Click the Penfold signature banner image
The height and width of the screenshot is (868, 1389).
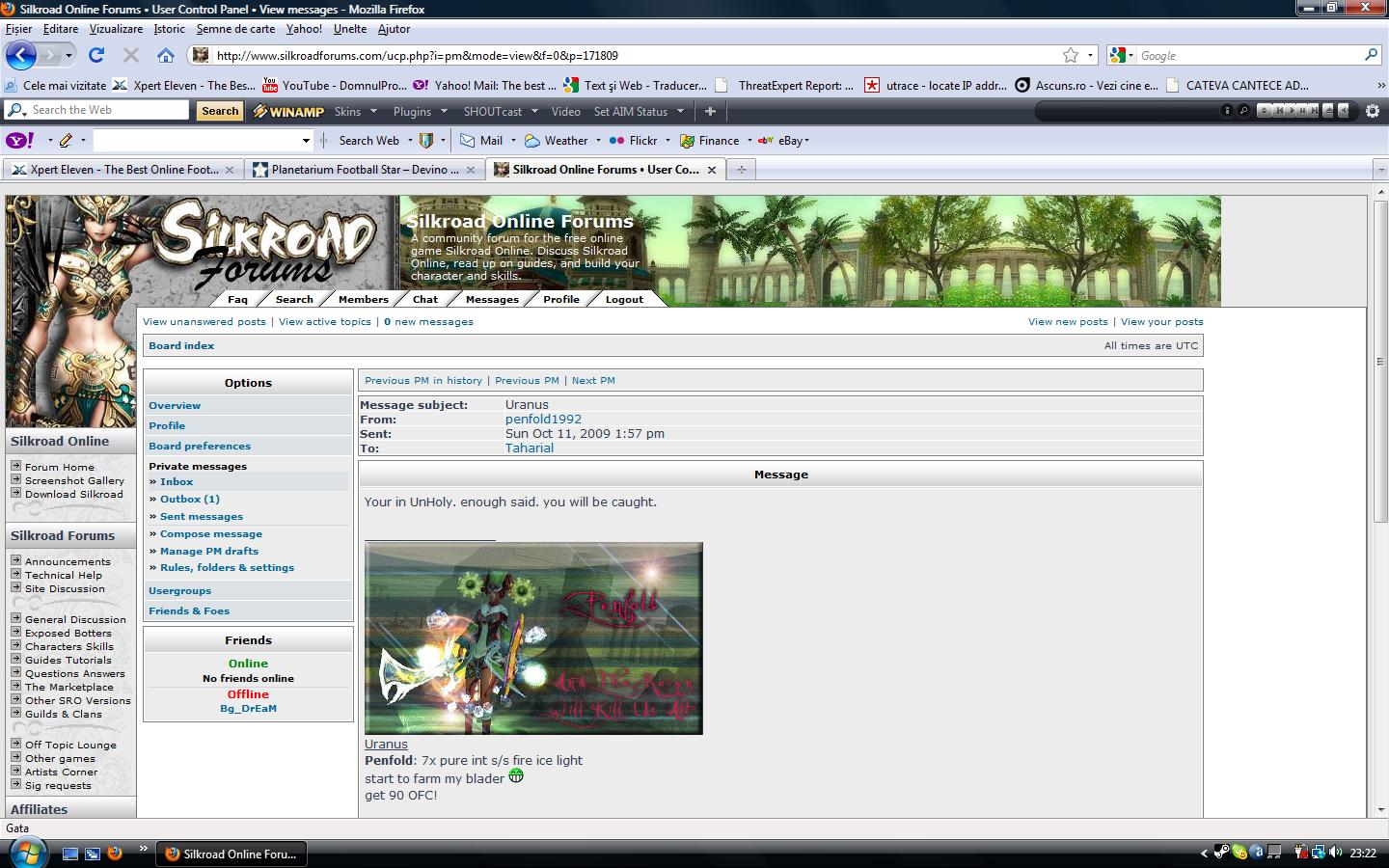[x=533, y=638]
